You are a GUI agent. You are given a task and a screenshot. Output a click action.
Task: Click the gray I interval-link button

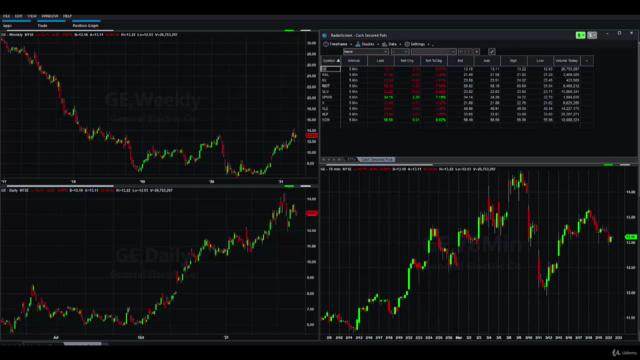pyautogui.click(x=592, y=36)
